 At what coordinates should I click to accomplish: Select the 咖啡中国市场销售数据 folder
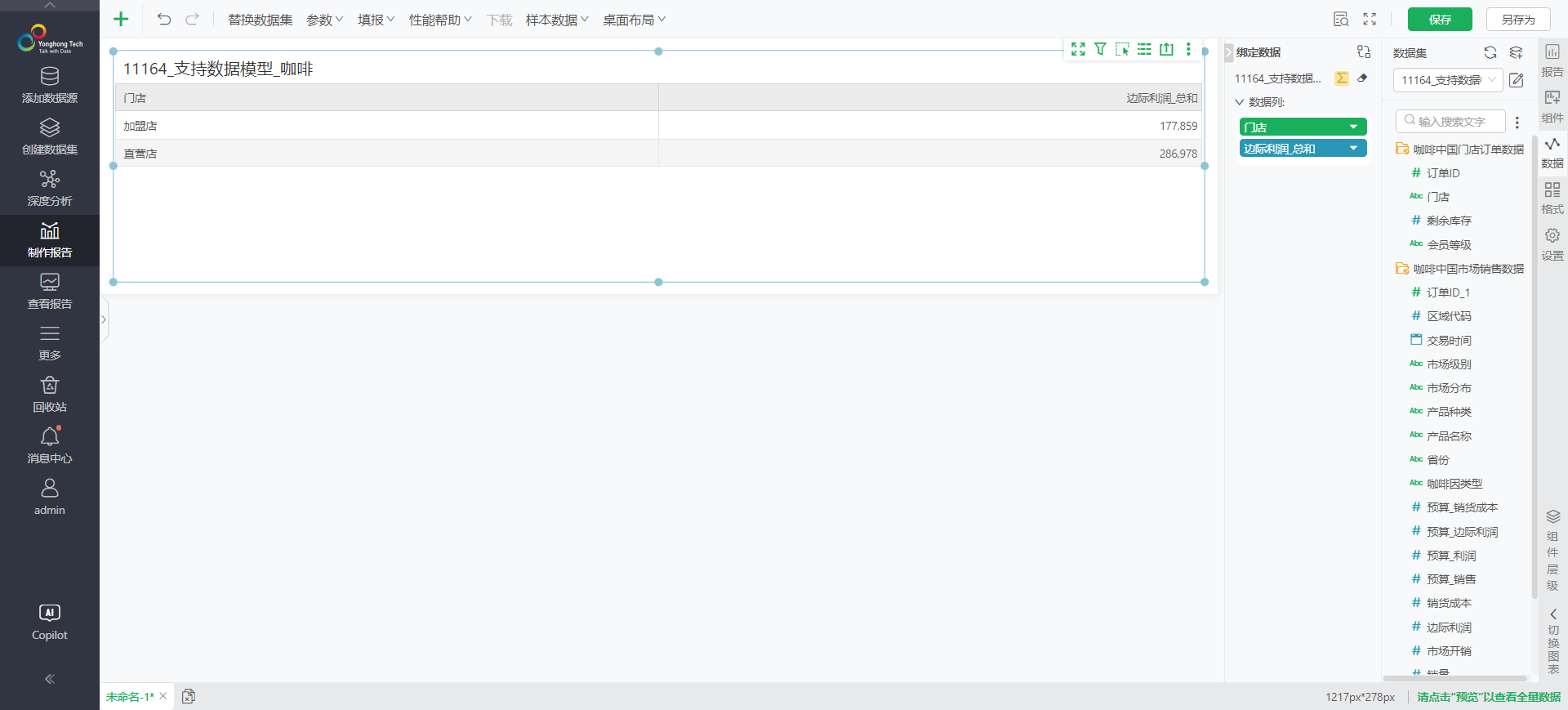1460,269
